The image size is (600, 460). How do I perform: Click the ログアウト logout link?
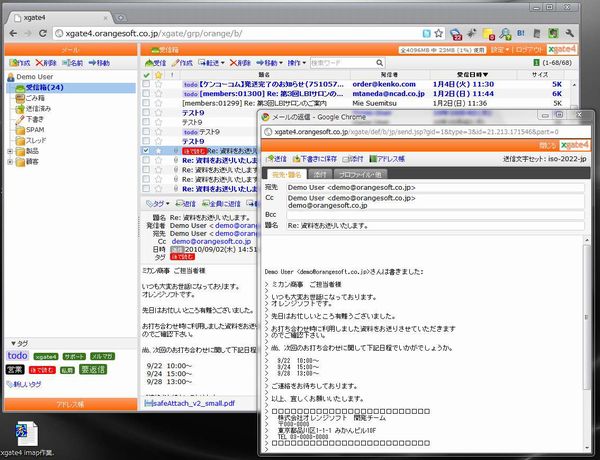tap(529, 50)
